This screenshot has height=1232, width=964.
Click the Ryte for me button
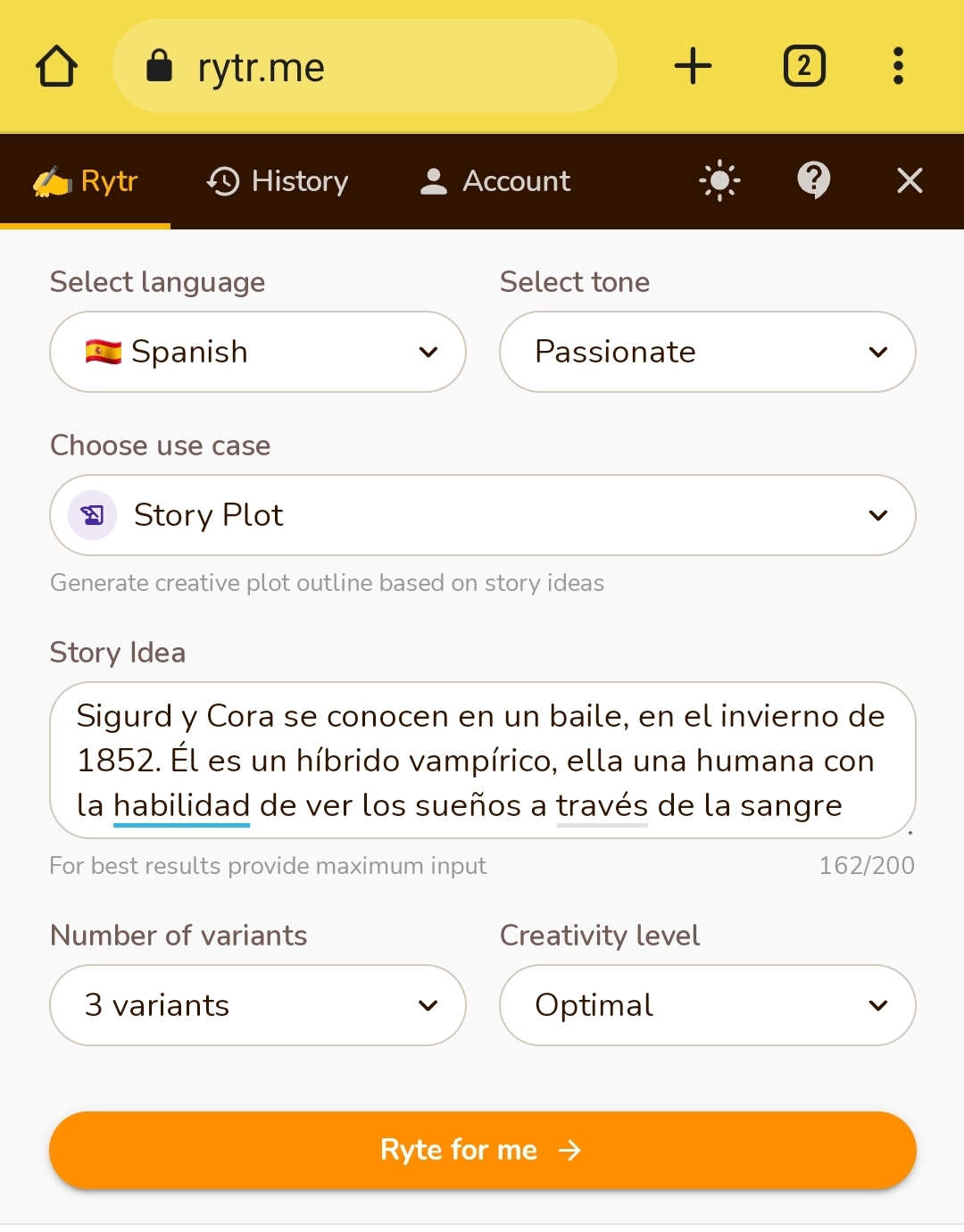pyautogui.click(x=483, y=1150)
